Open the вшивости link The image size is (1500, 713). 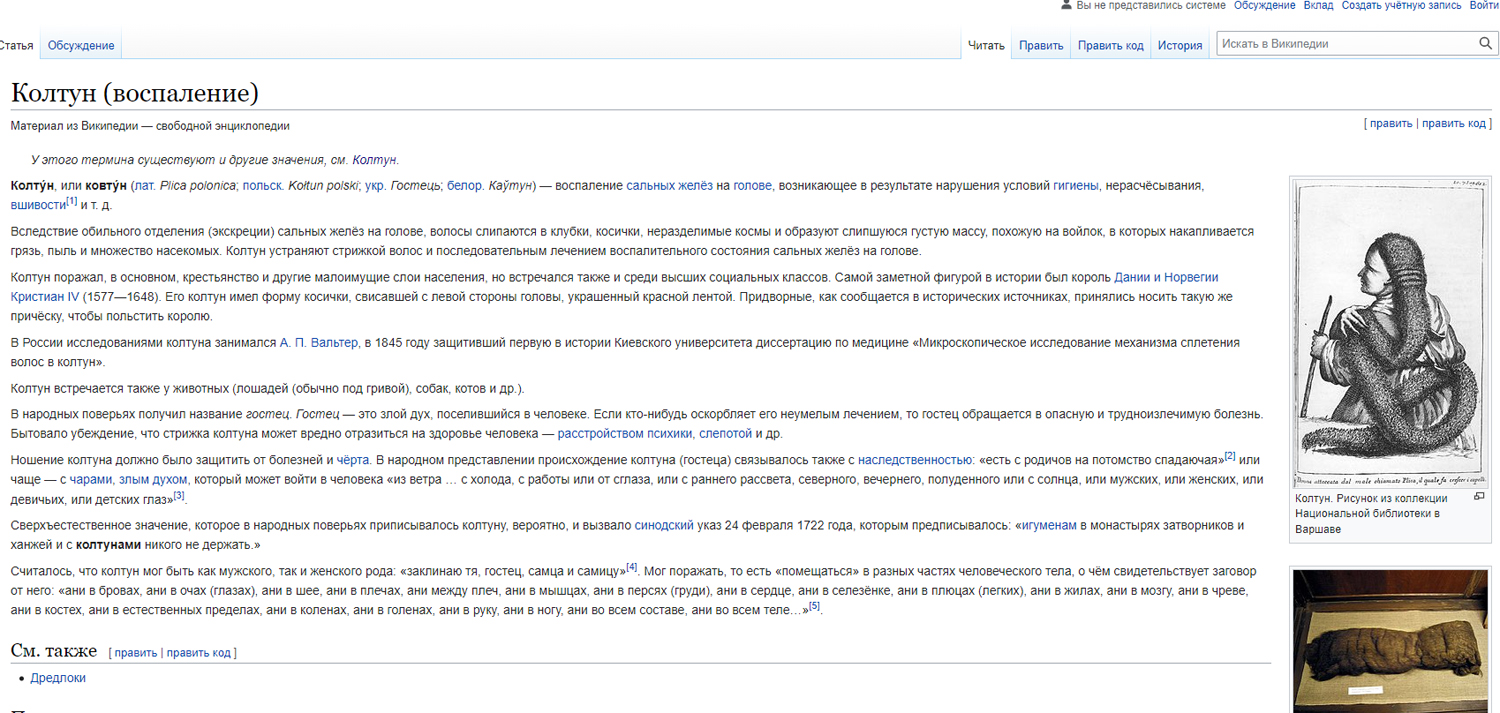pyautogui.click(x=38, y=204)
